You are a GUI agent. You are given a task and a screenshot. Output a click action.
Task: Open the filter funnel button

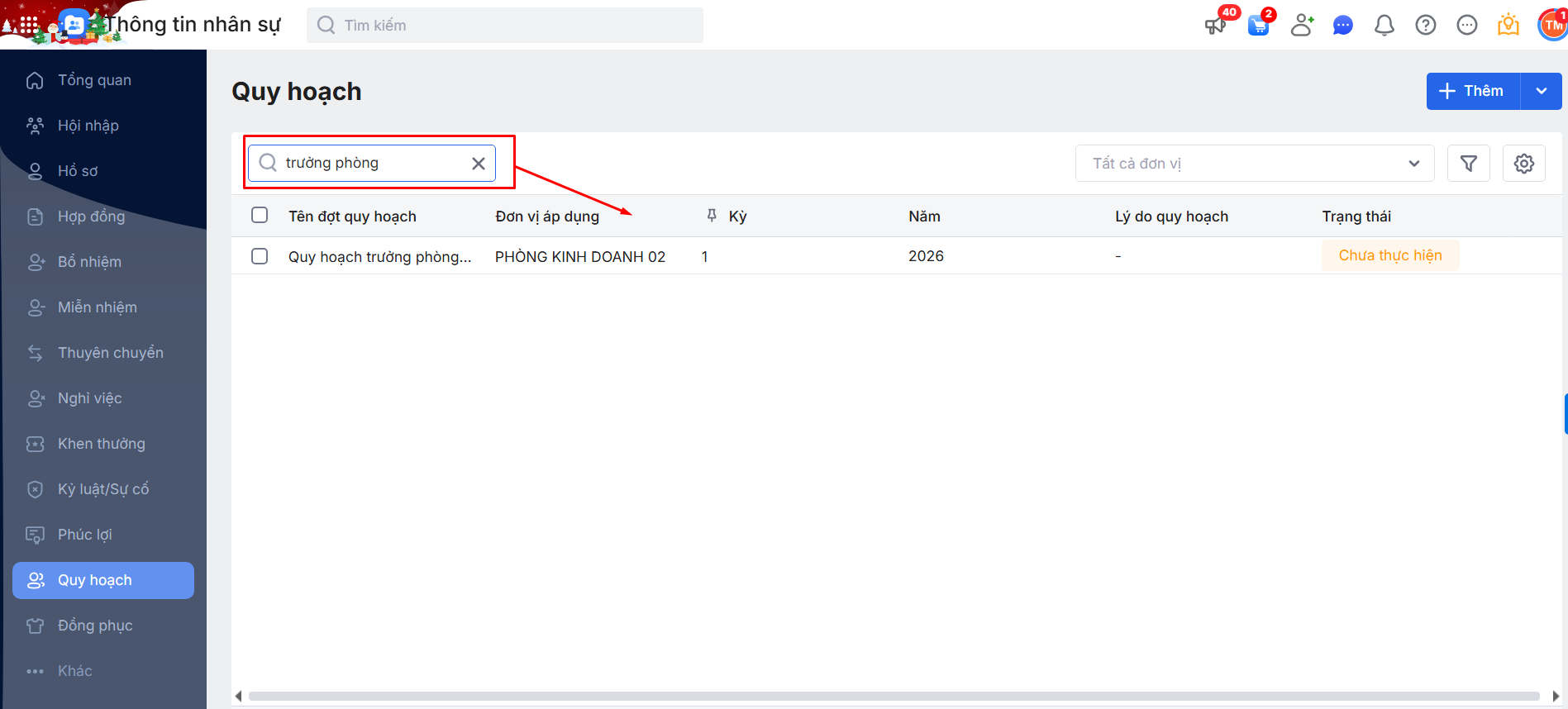click(1469, 164)
